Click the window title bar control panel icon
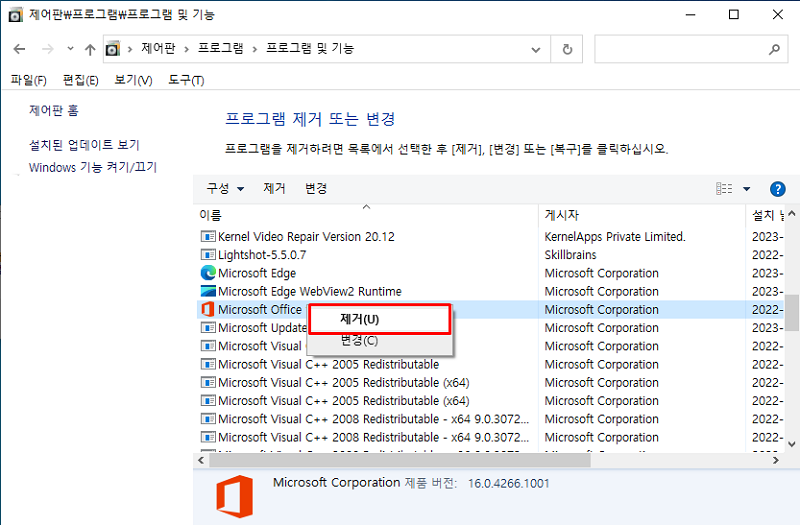The width and height of the screenshot is (800, 525). pos(15,15)
